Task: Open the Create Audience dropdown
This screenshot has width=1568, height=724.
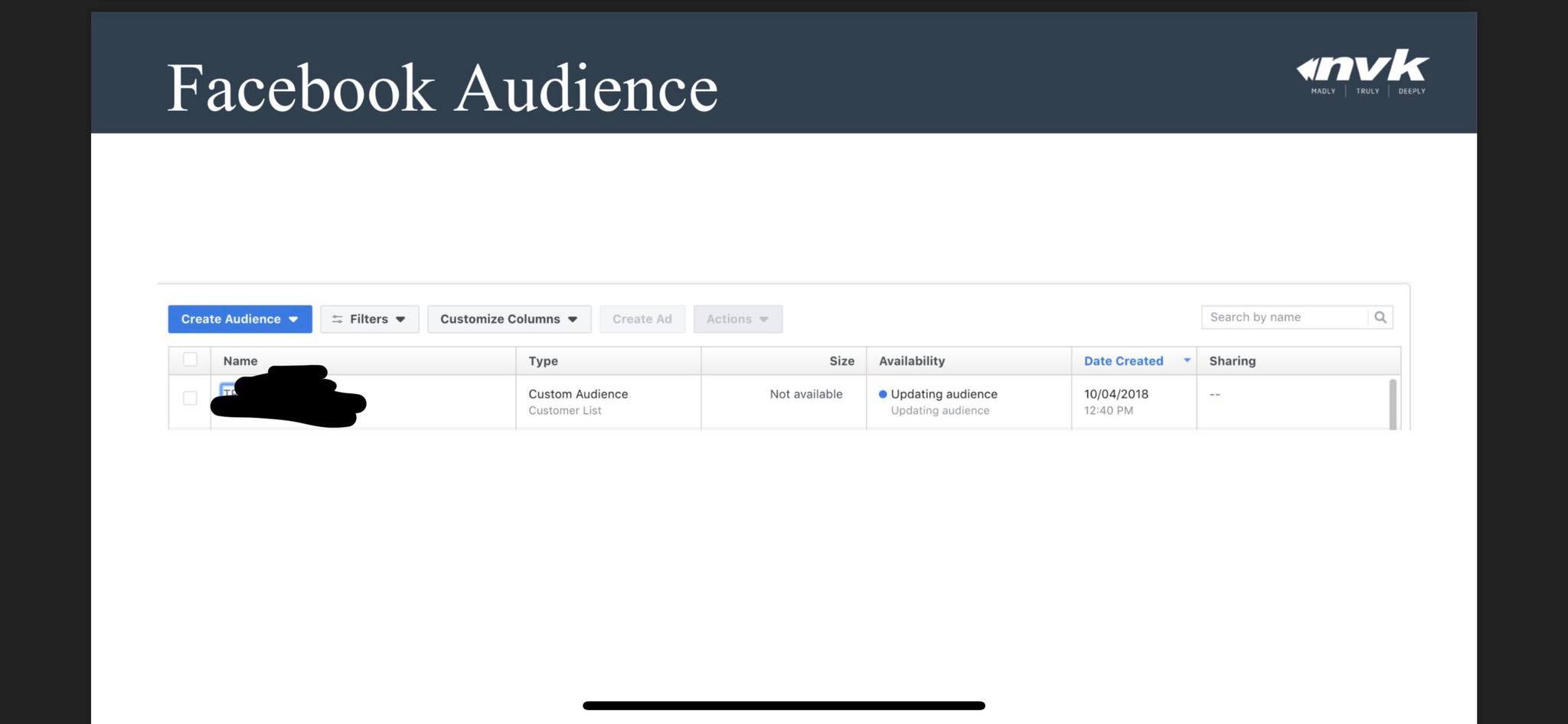Action: click(x=240, y=319)
